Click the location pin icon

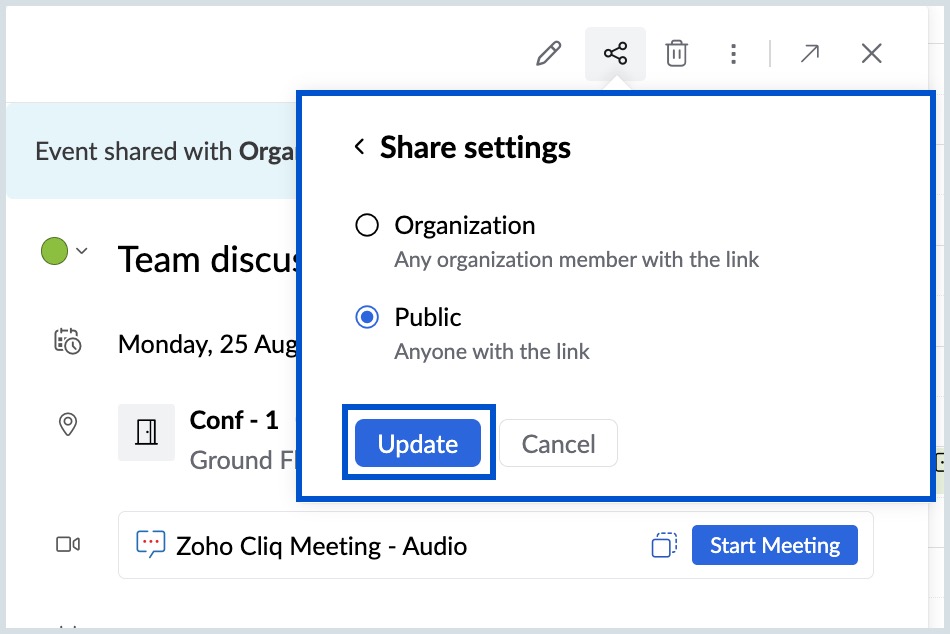(67, 425)
